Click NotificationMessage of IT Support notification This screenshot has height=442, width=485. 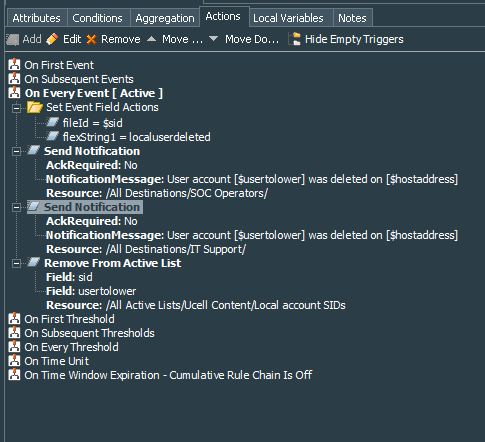coord(252,235)
